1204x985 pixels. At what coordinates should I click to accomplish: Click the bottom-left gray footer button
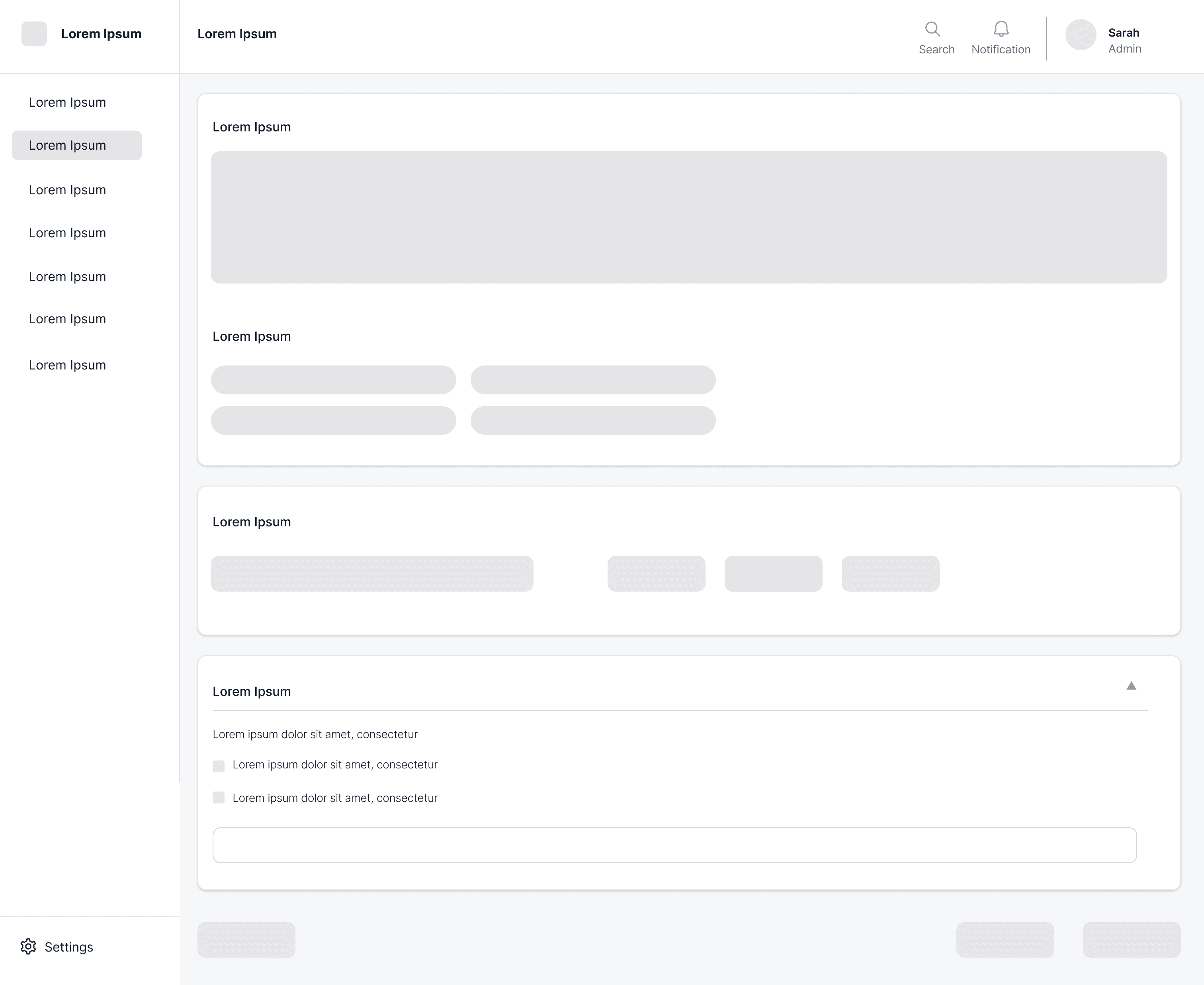tap(246, 940)
